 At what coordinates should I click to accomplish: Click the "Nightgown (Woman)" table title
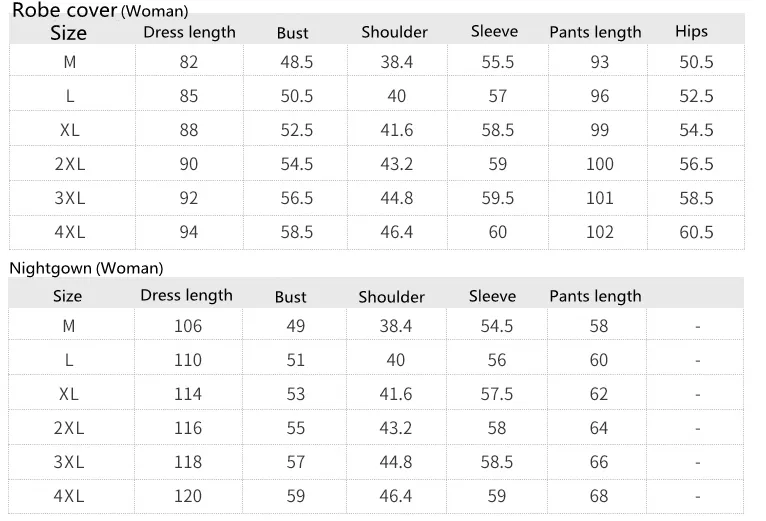click(x=86, y=268)
